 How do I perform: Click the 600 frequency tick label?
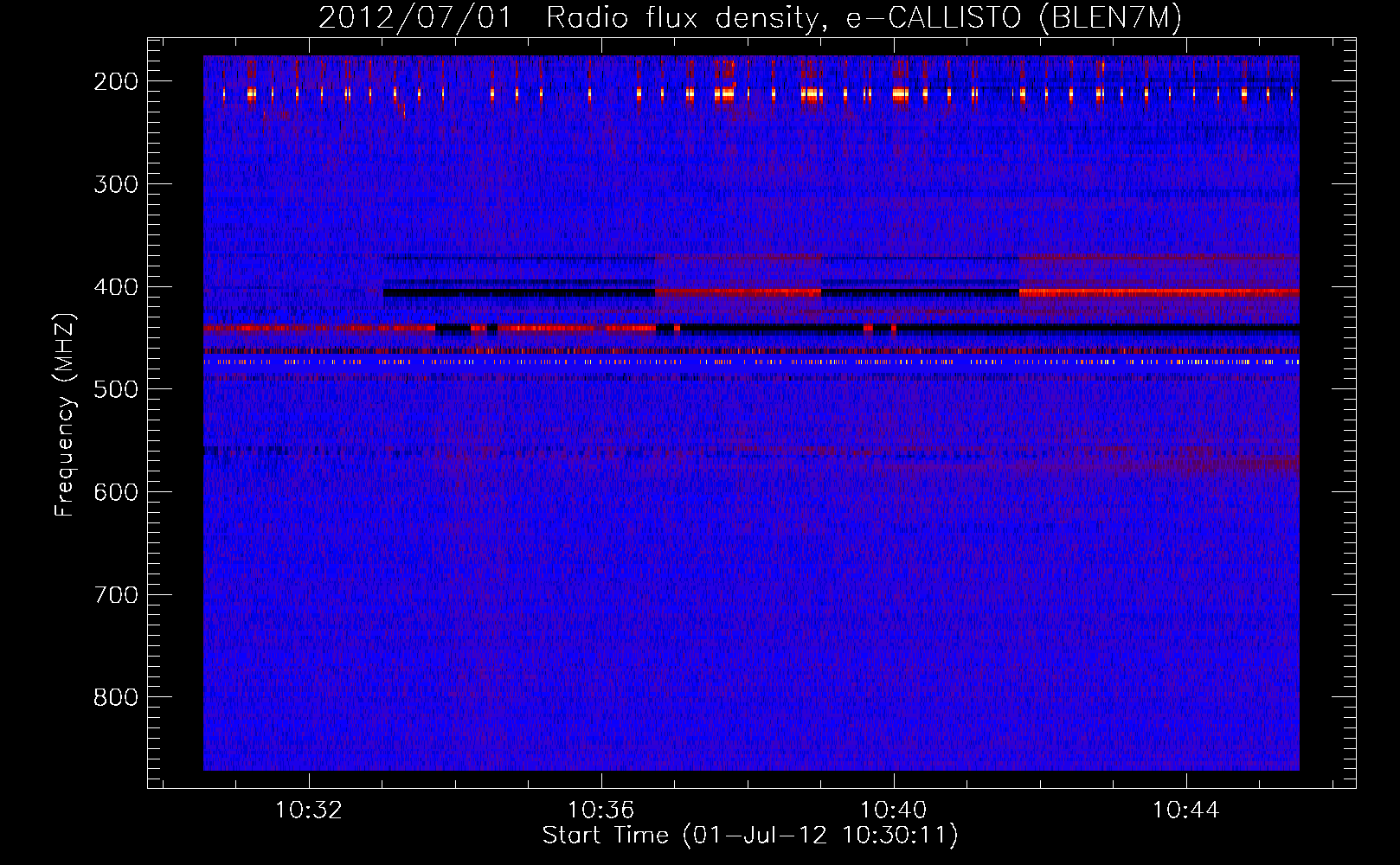pyautogui.click(x=116, y=492)
